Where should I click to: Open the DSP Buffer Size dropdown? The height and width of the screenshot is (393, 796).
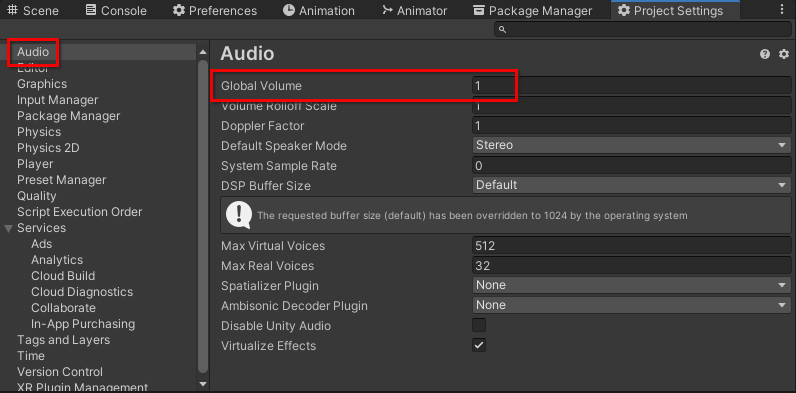click(631, 185)
